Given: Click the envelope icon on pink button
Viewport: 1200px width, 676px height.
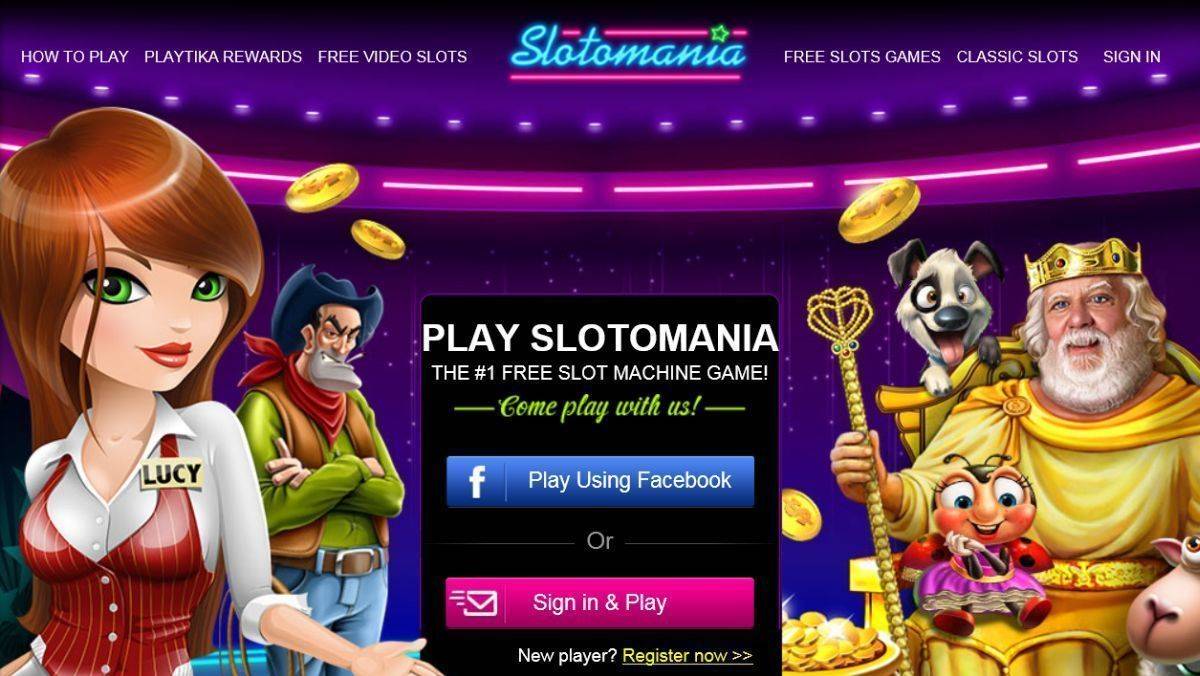Looking at the screenshot, I should (x=474, y=603).
